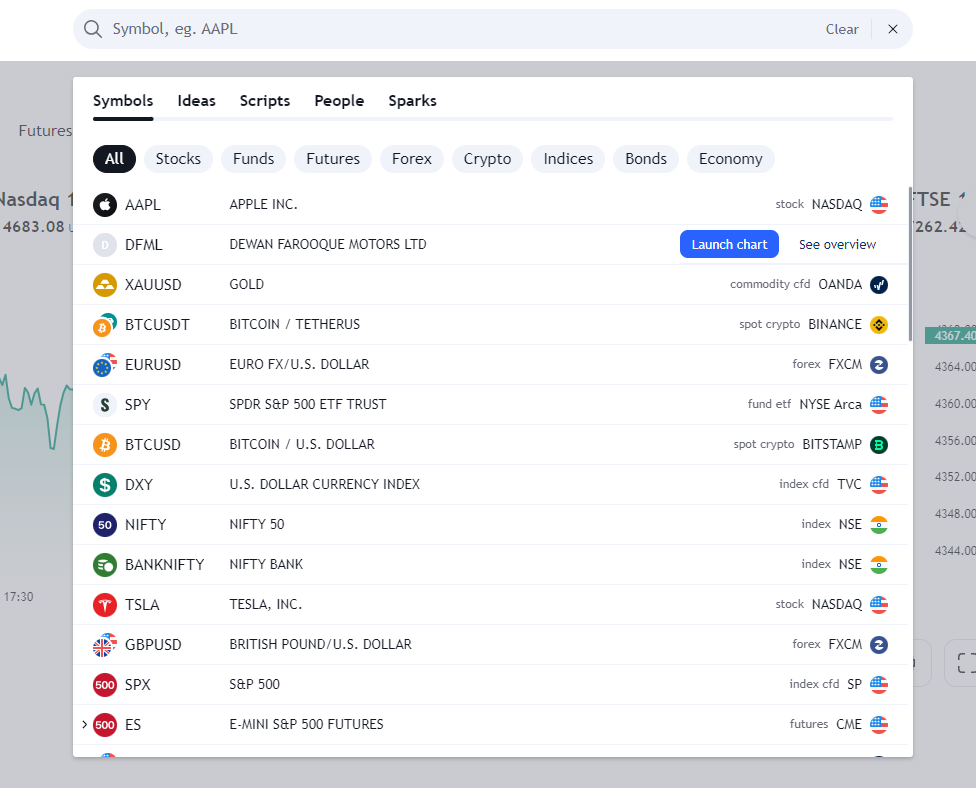Click the OANDA exchange logo
The width and height of the screenshot is (976, 788).
coord(879,284)
